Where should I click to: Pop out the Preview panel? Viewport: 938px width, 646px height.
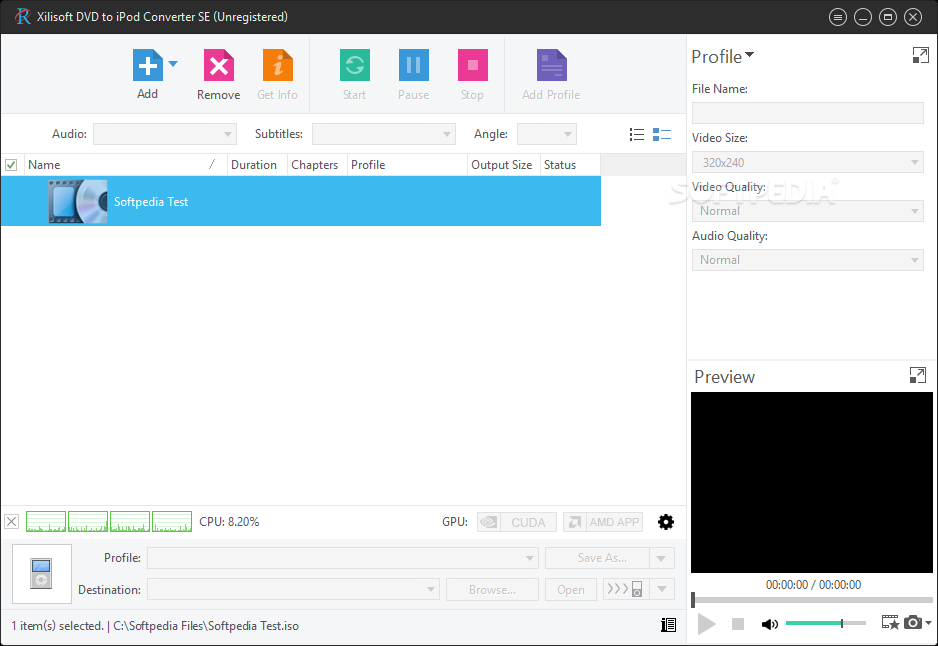[x=917, y=376]
